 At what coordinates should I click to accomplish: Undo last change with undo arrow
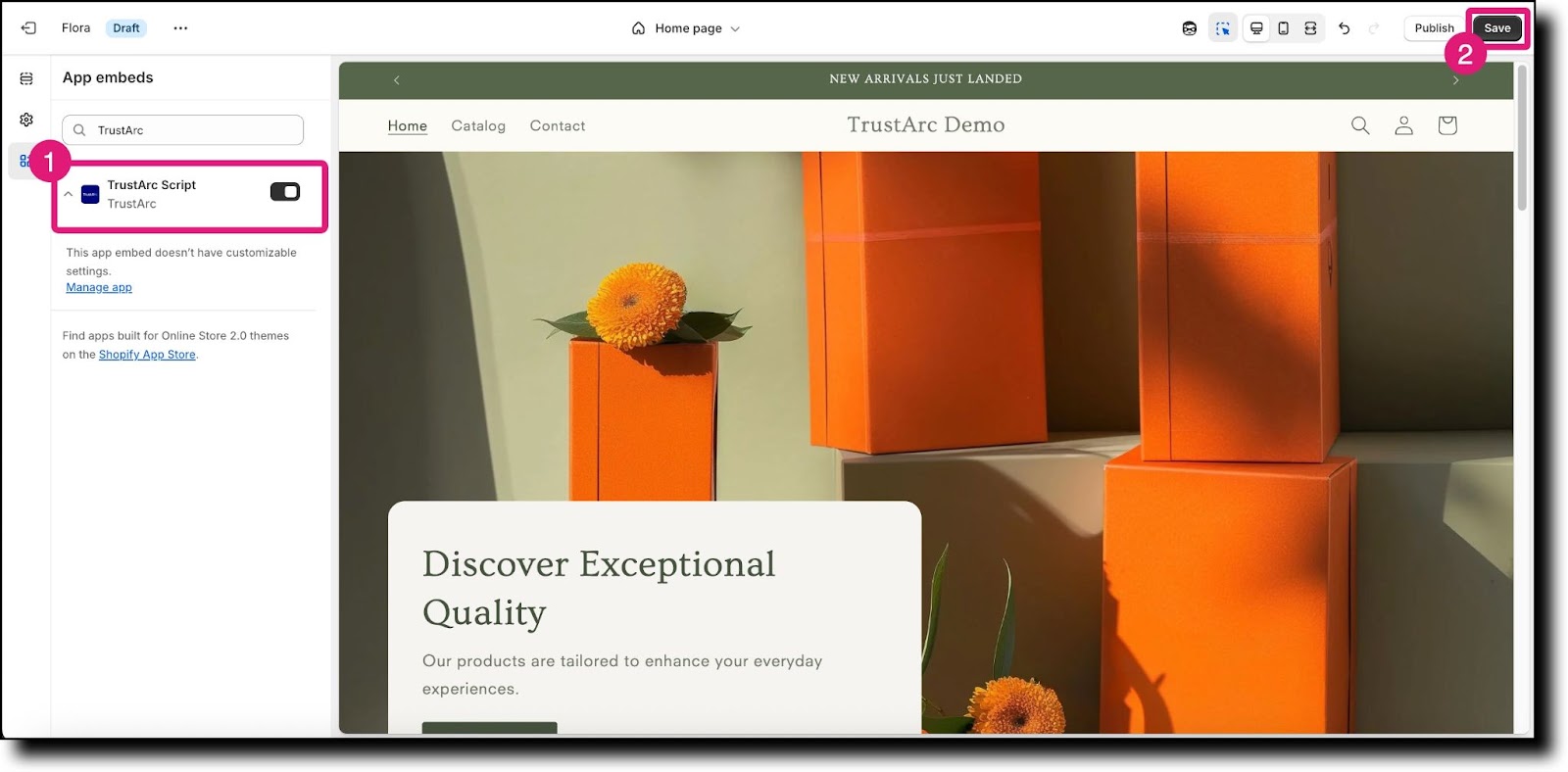click(1345, 28)
